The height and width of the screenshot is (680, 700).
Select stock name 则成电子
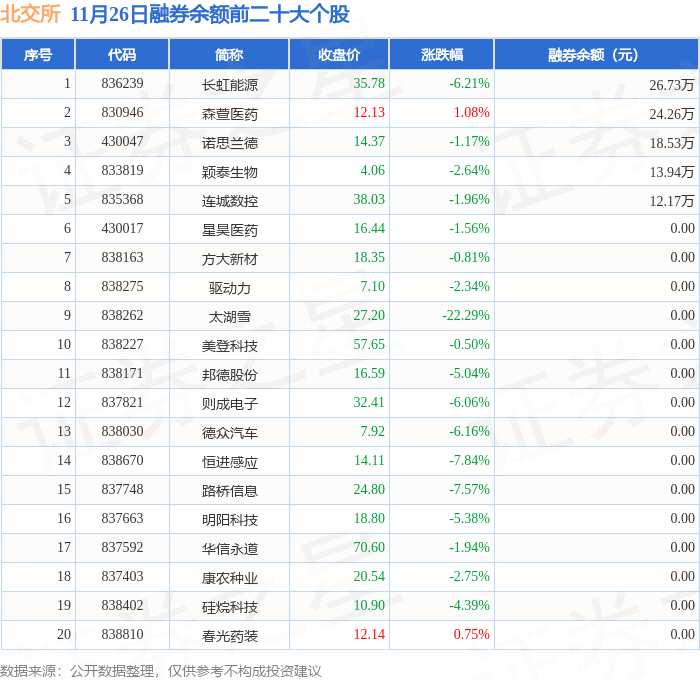coord(229,404)
